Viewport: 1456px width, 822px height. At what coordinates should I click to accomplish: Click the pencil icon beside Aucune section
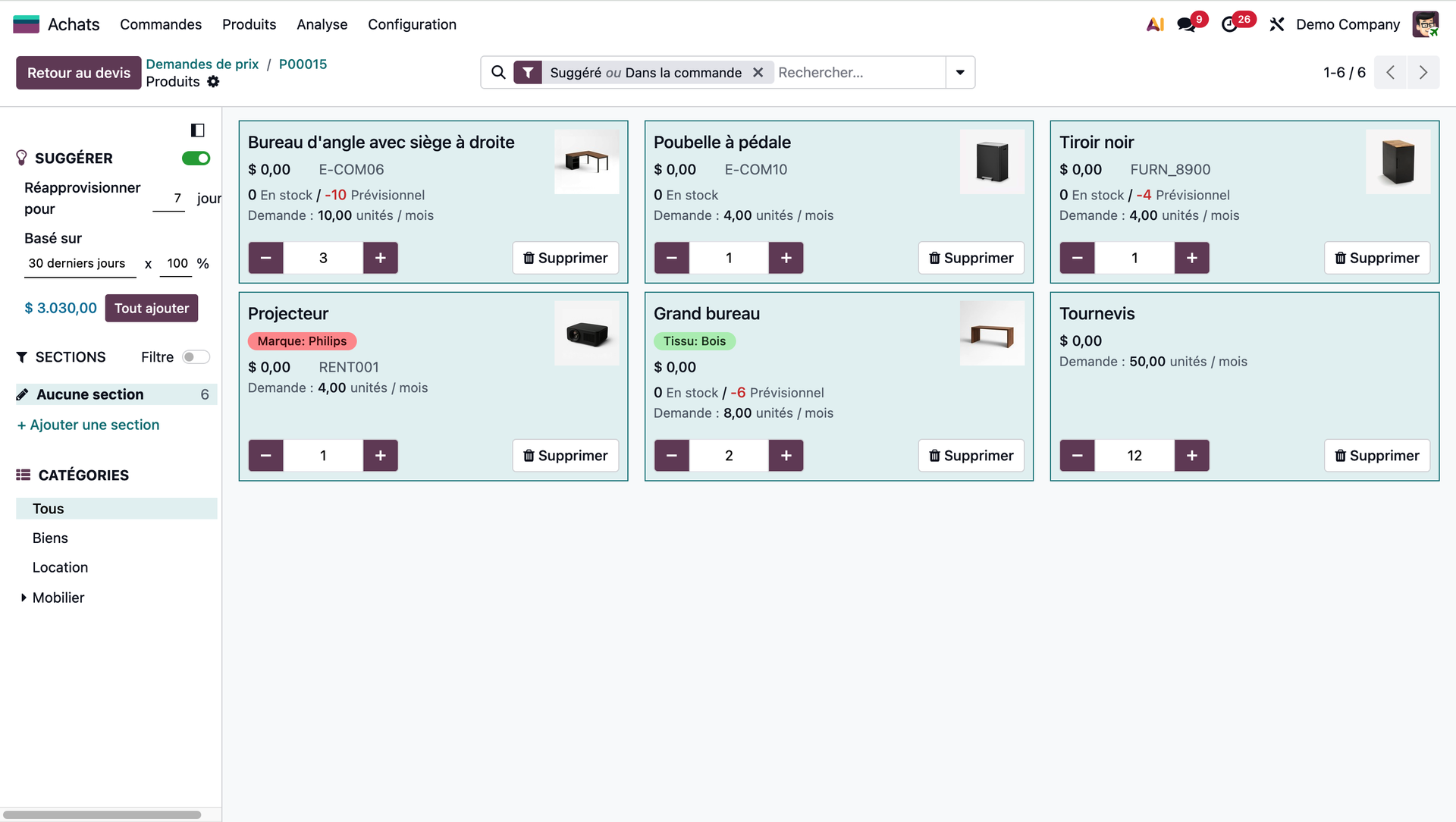pos(23,394)
